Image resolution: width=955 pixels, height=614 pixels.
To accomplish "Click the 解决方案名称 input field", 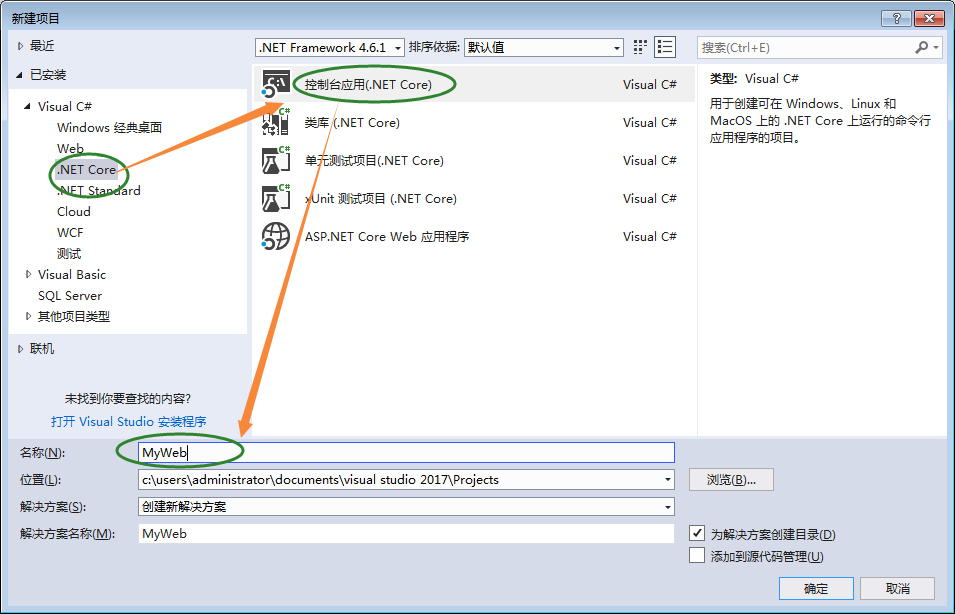I will pos(406,534).
